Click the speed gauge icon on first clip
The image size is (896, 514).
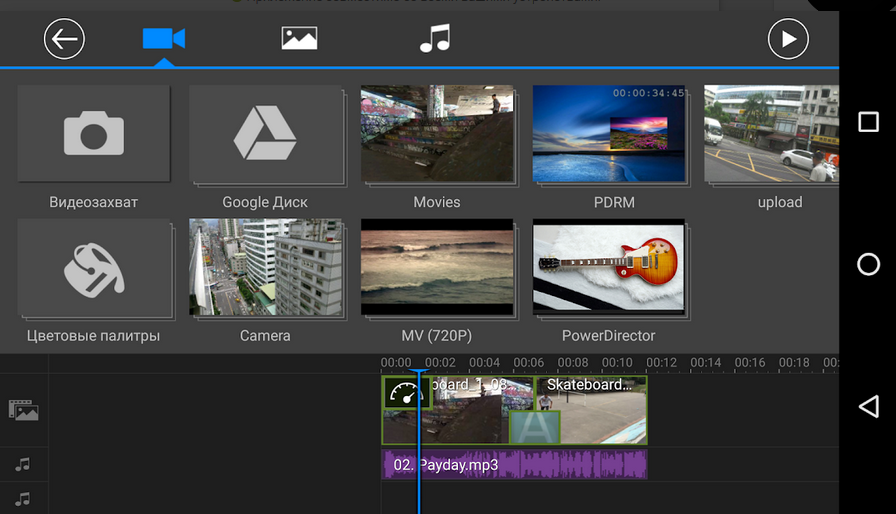[x=406, y=393]
